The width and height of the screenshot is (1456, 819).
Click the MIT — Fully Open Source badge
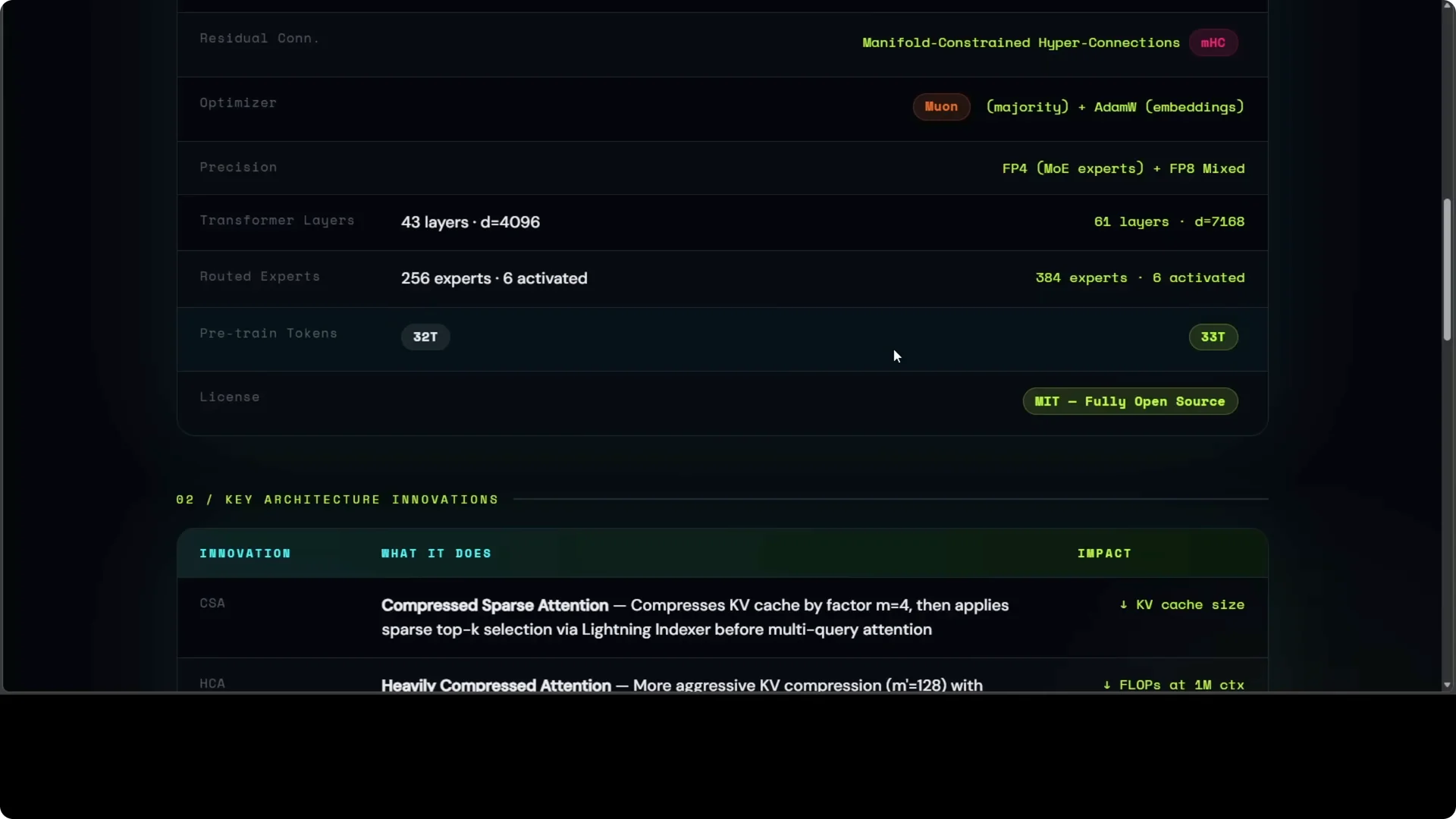1130,401
